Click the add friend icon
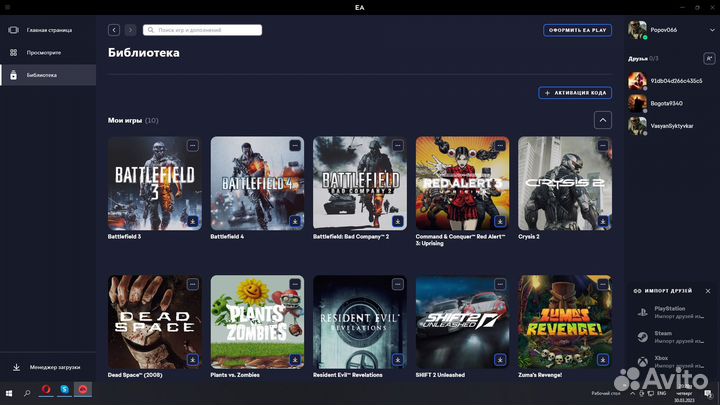The image size is (720, 405). pyautogui.click(x=709, y=58)
